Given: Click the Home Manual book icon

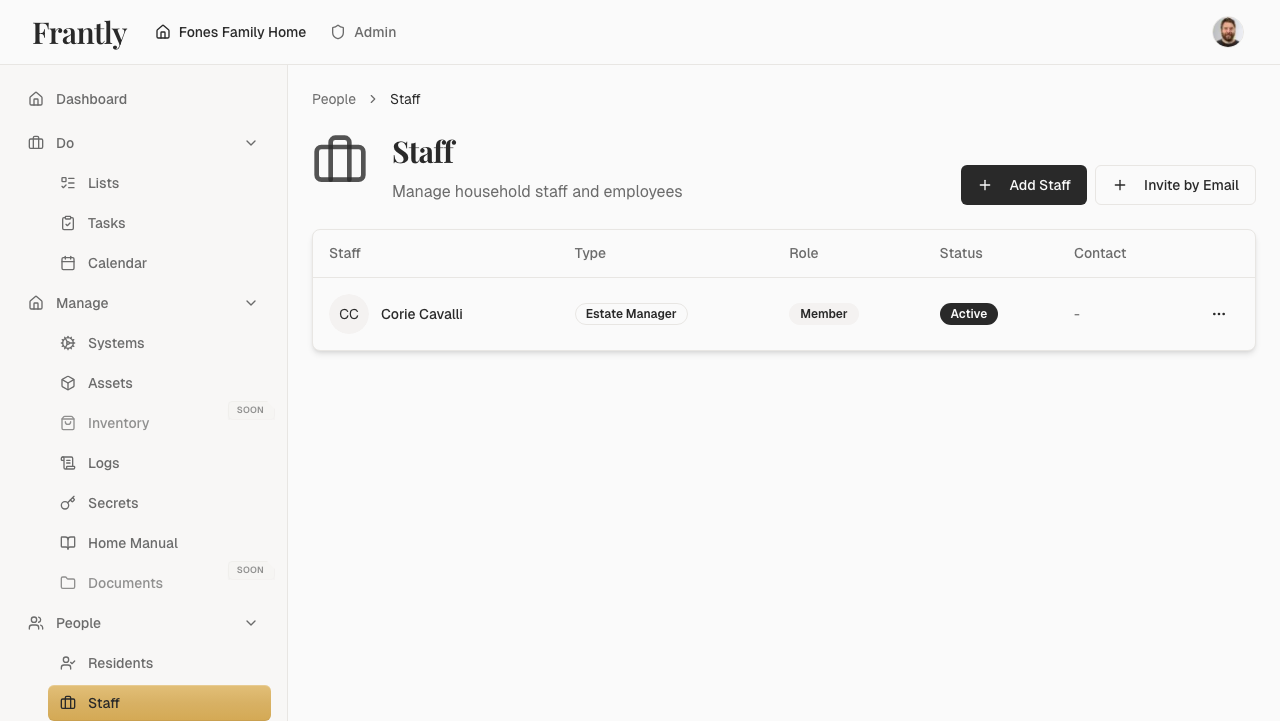Looking at the screenshot, I should pos(67,542).
